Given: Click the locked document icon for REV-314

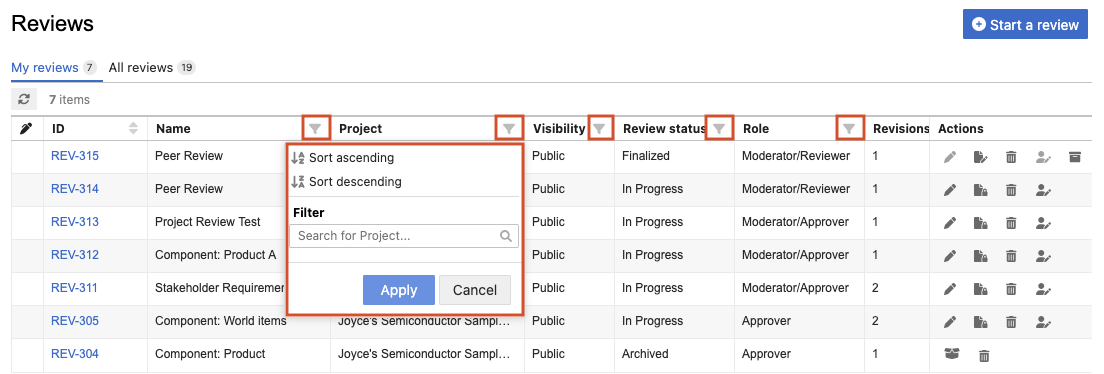Looking at the screenshot, I should [x=980, y=189].
